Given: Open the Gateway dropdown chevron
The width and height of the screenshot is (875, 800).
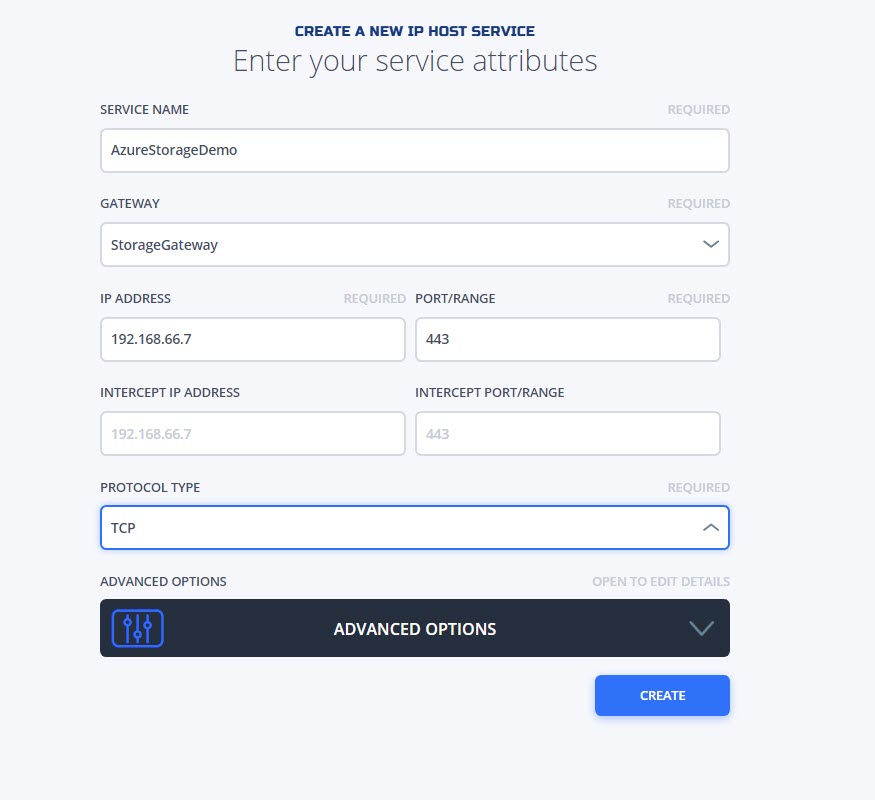Looking at the screenshot, I should pyautogui.click(x=710, y=244).
